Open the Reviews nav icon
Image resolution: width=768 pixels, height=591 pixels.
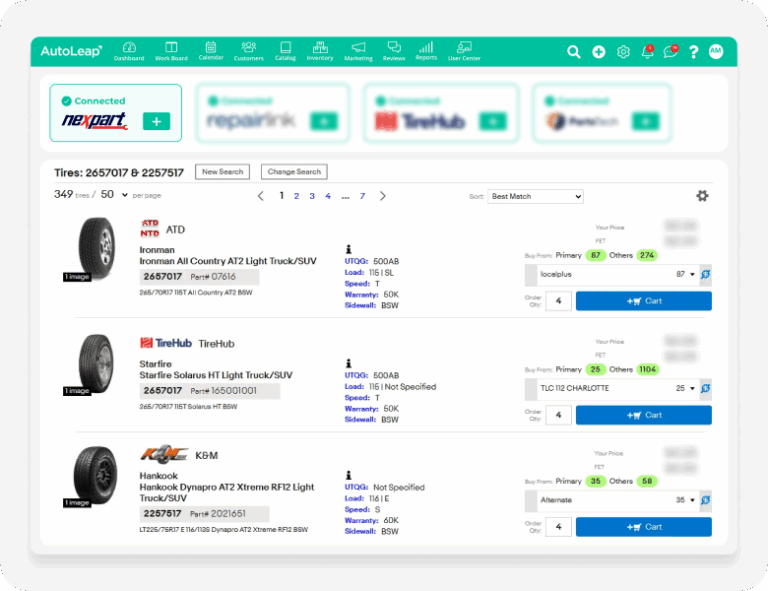click(394, 51)
